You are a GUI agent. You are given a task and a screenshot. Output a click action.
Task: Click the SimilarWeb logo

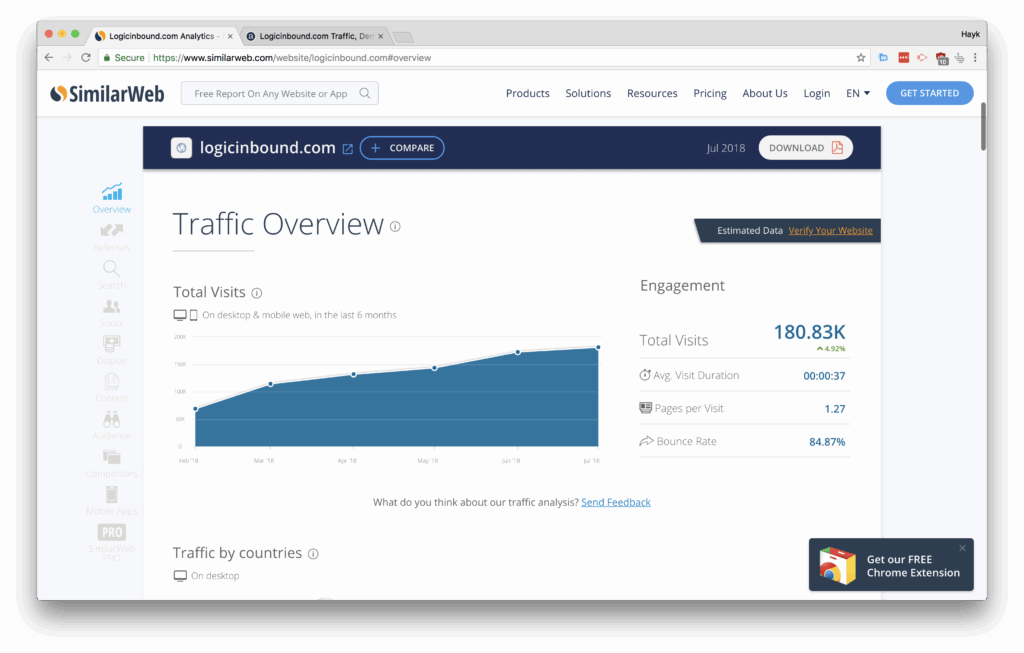pos(108,94)
